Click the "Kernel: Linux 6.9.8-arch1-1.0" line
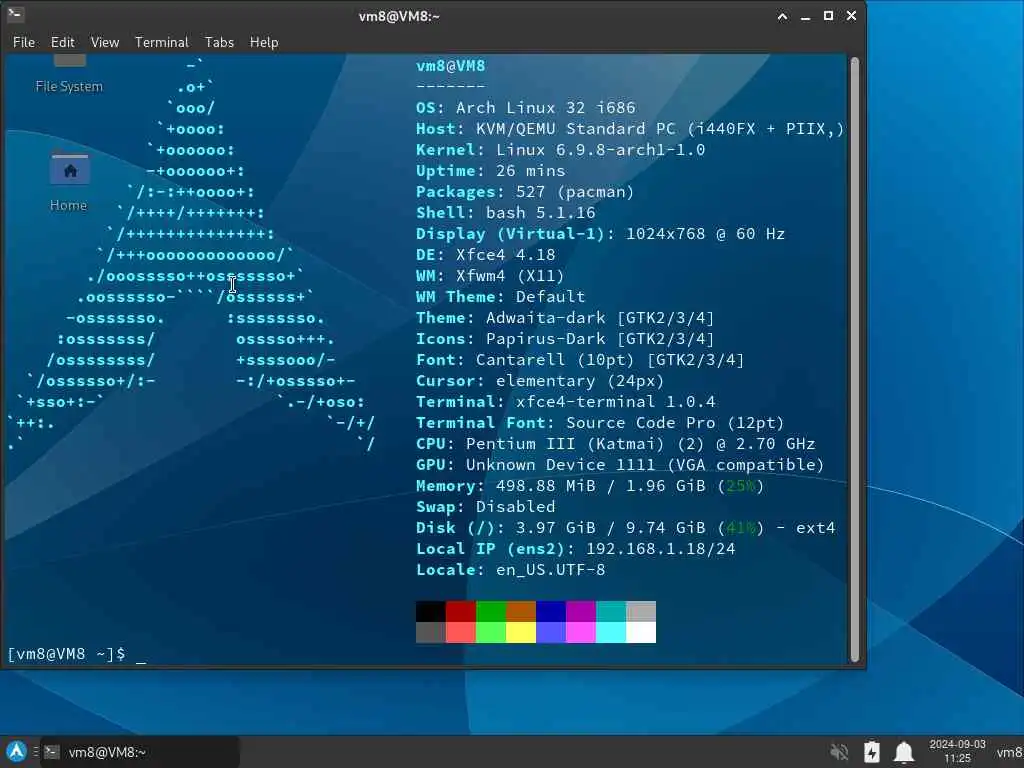This screenshot has height=768, width=1024. coord(560,150)
